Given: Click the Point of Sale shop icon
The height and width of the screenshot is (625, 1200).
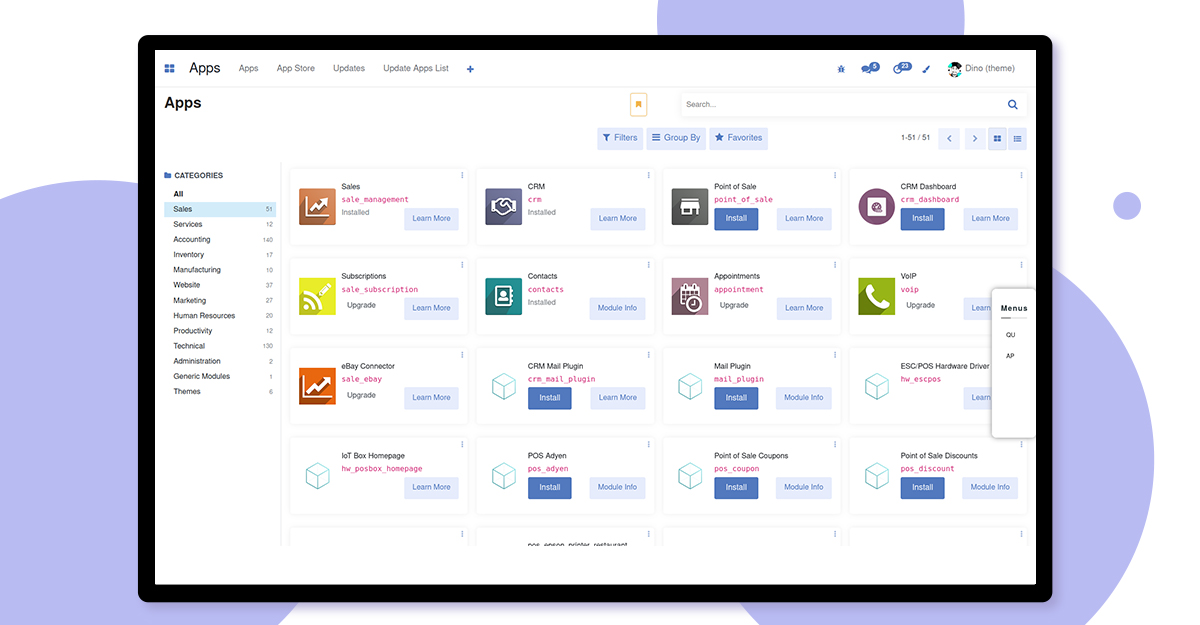Looking at the screenshot, I should 690,207.
